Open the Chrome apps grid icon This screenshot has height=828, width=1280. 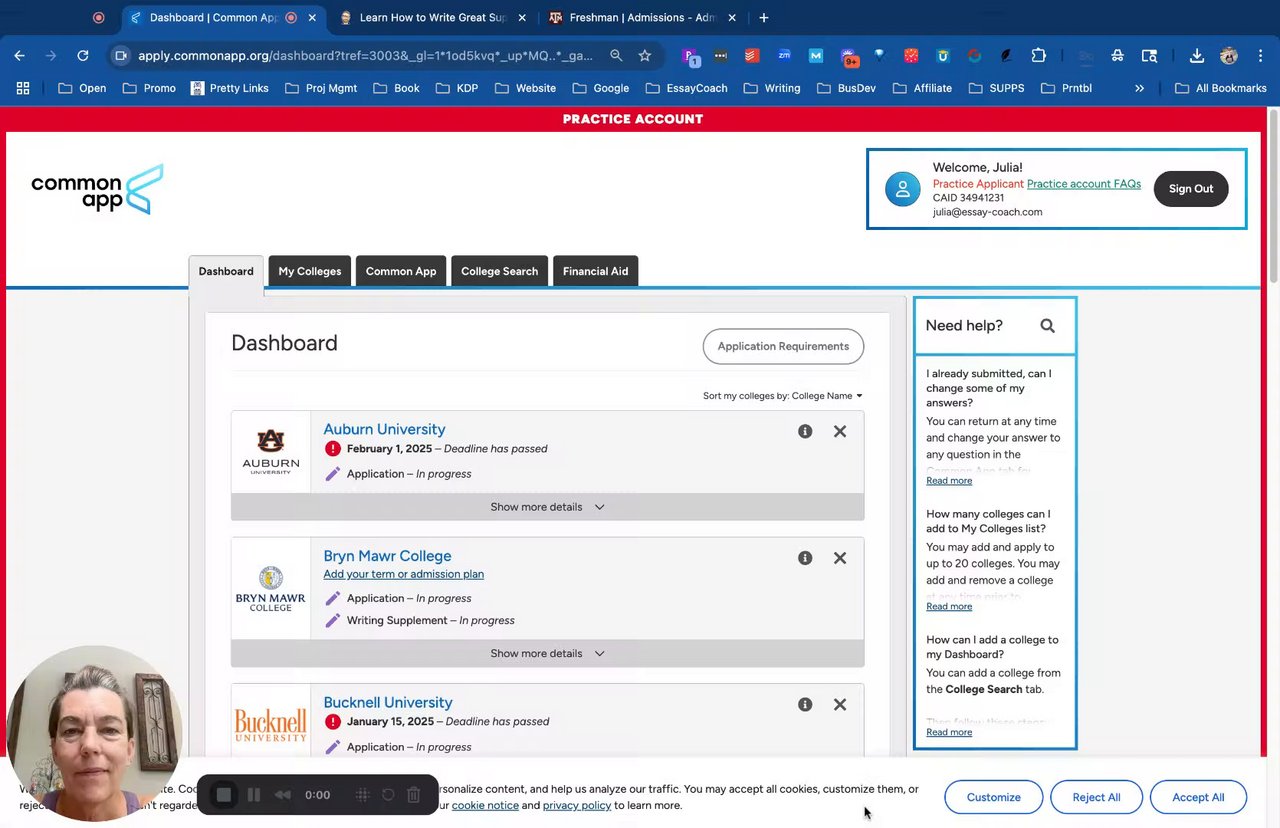(x=23, y=88)
